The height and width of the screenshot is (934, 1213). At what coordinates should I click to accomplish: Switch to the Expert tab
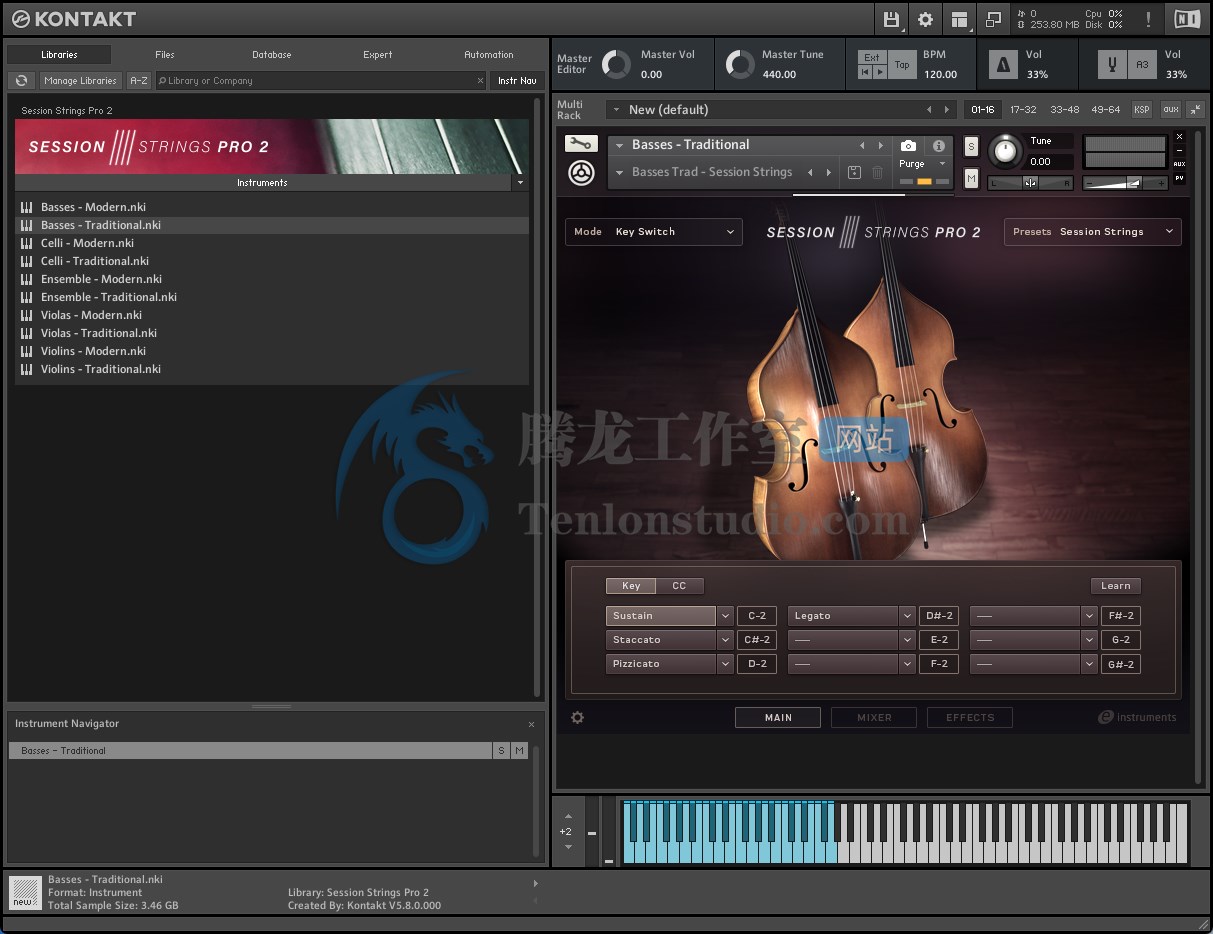pyautogui.click(x=378, y=55)
